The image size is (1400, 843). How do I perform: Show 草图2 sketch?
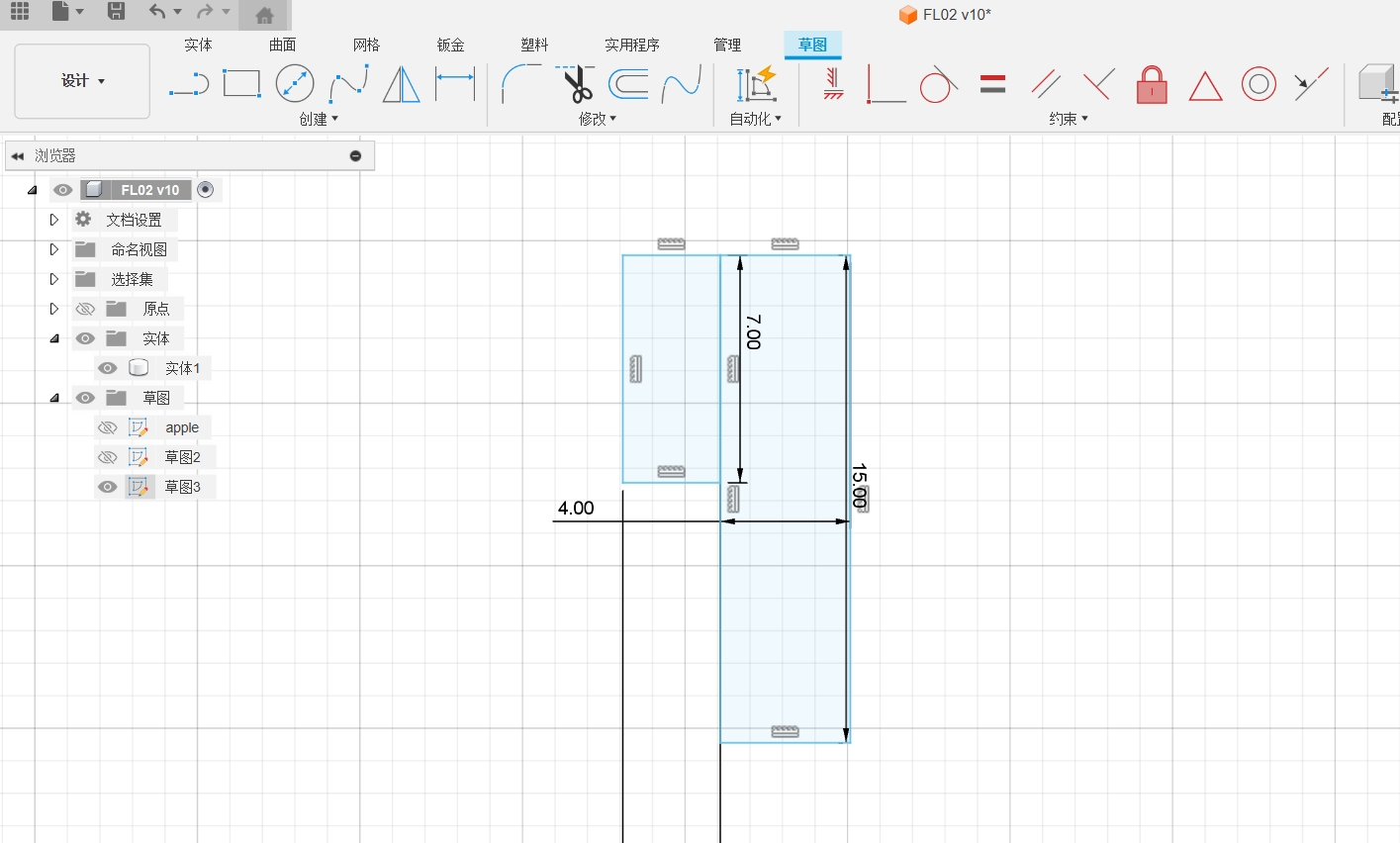point(108,457)
